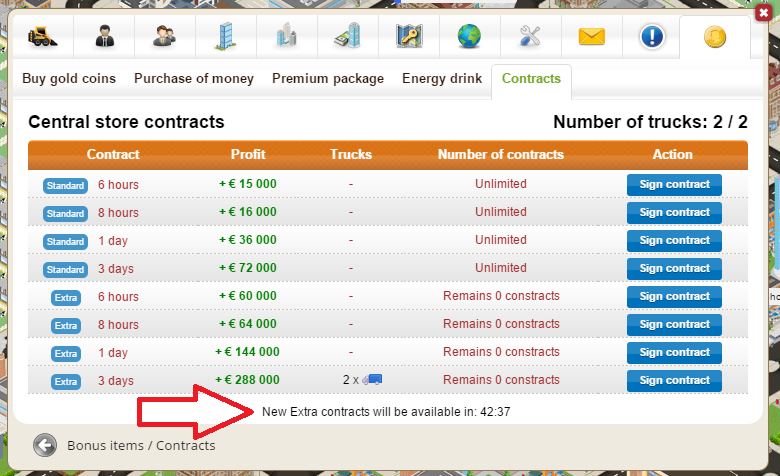The image size is (780, 476).
Task: Sign the Extra 3 days contract
Action: tap(673, 381)
